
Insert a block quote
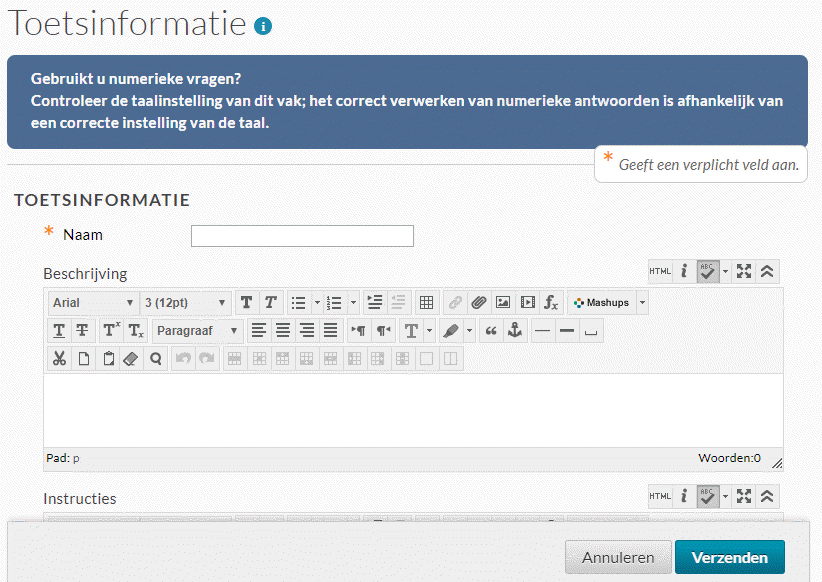click(x=491, y=331)
